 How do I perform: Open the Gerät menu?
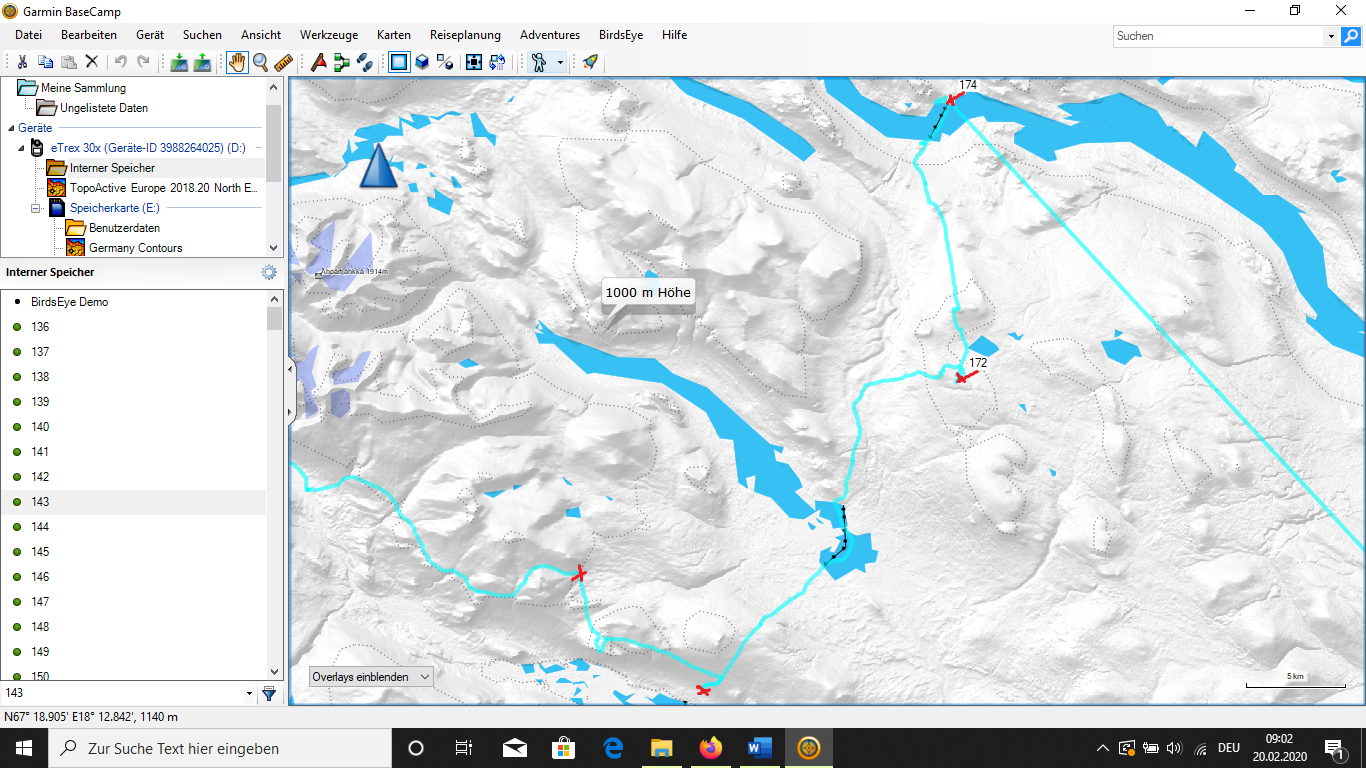(150, 35)
